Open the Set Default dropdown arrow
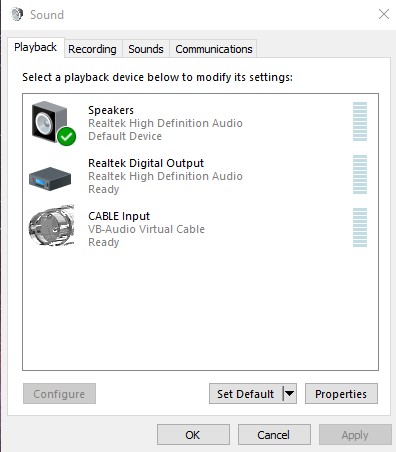 [x=289, y=394]
